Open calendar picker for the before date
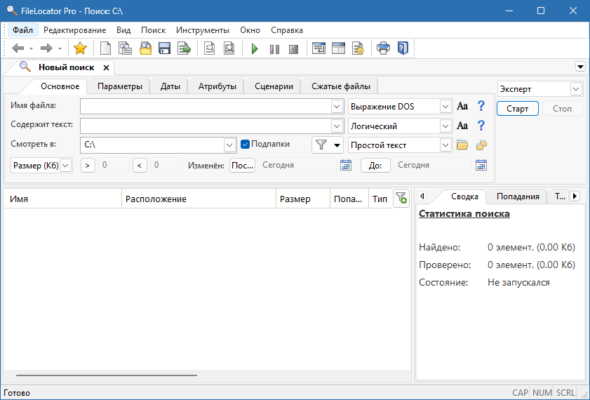The height and width of the screenshot is (400, 590). [481, 165]
